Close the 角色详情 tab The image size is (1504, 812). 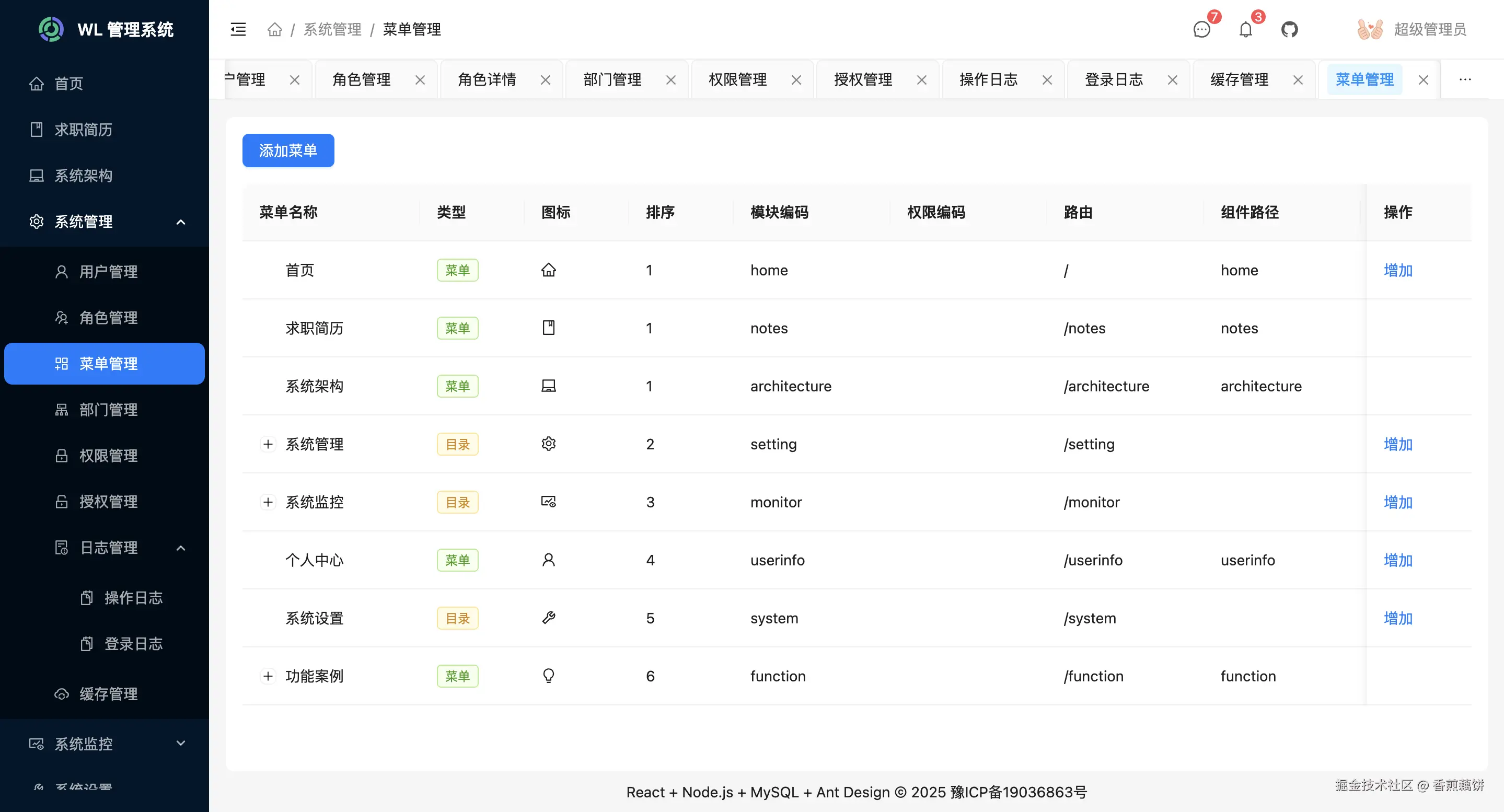[x=545, y=80]
